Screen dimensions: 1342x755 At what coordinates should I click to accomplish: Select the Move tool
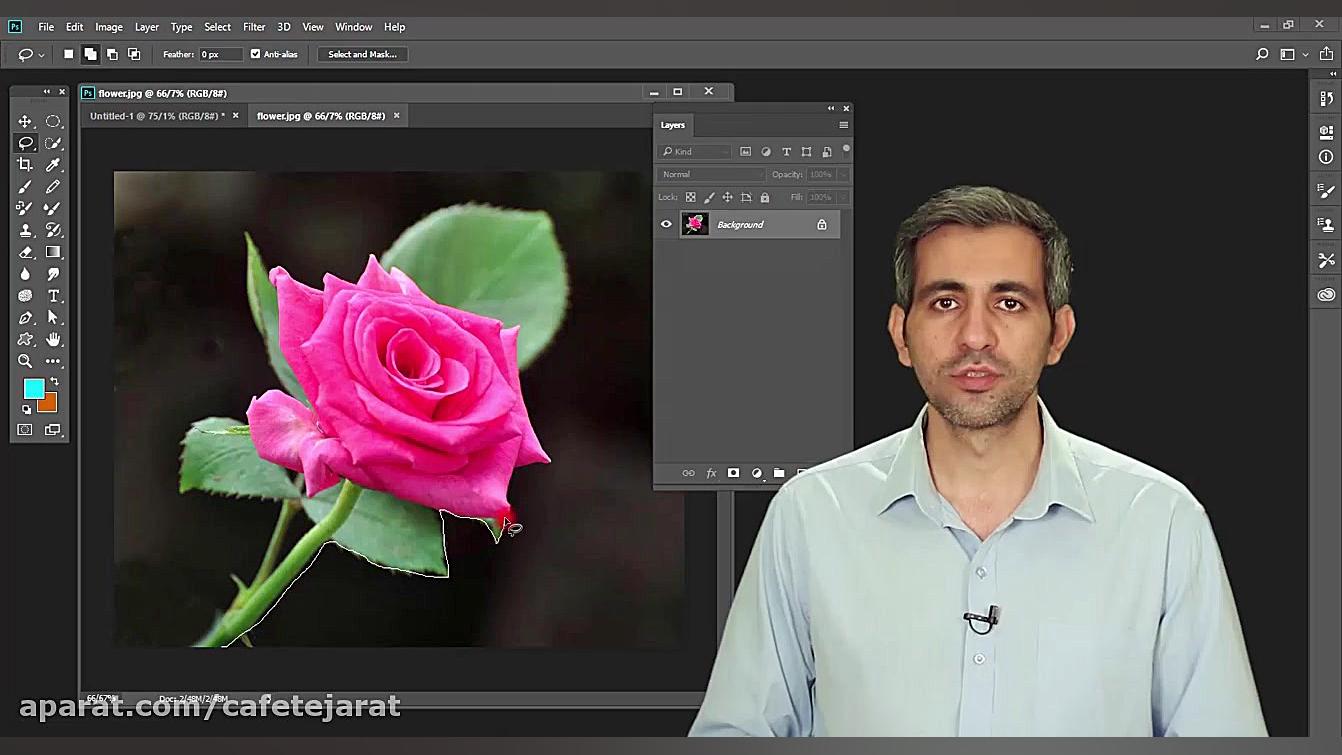pos(25,121)
